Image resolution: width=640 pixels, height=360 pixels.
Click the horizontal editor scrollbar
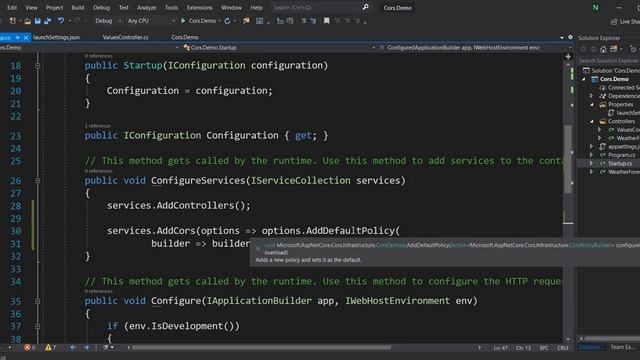click(261, 348)
